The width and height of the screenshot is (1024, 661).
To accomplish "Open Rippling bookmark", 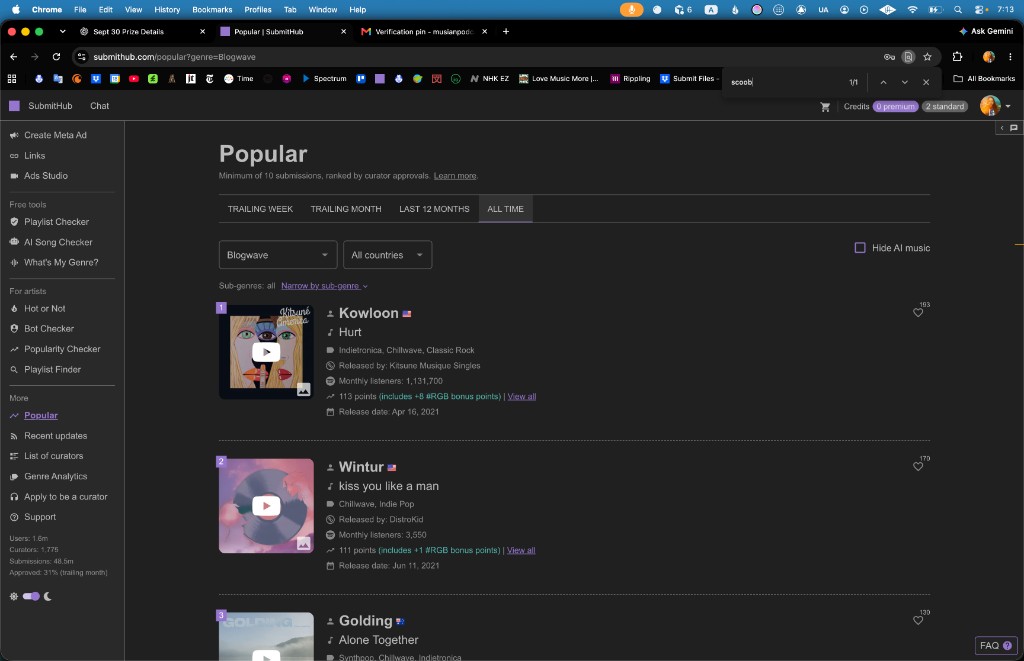I will tap(630, 78).
